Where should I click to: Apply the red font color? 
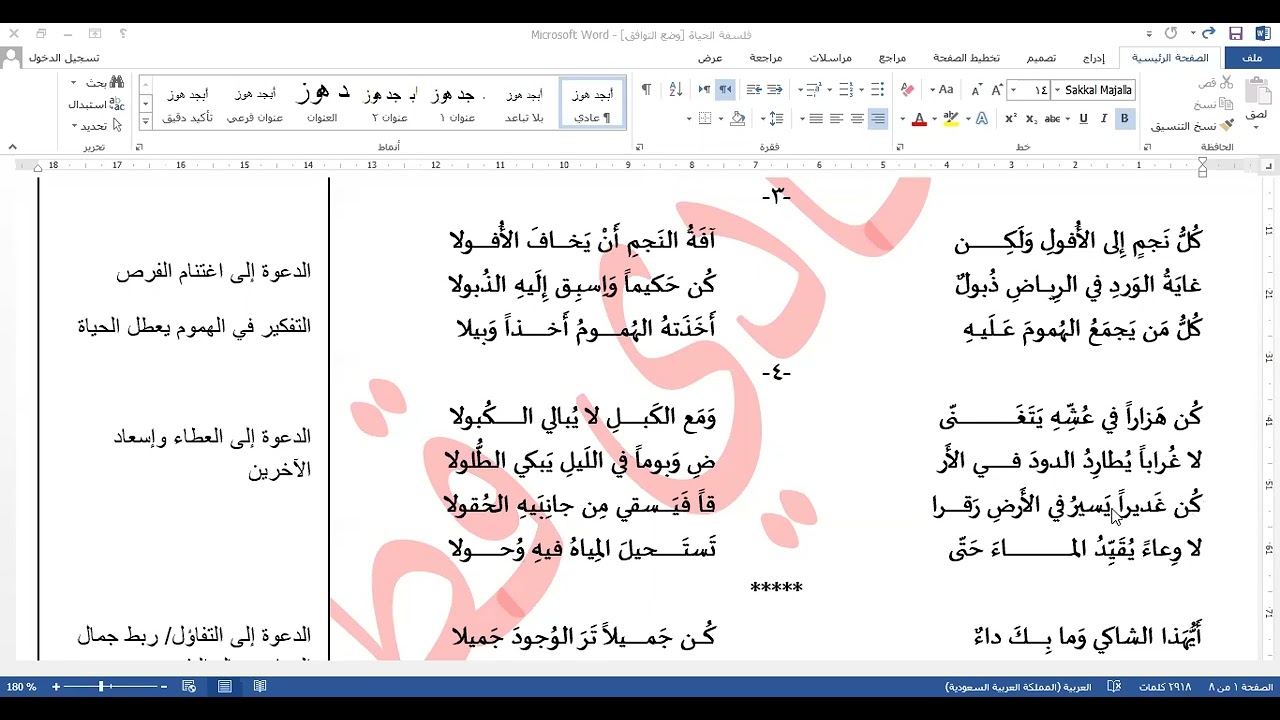click(x=919, y=118)
